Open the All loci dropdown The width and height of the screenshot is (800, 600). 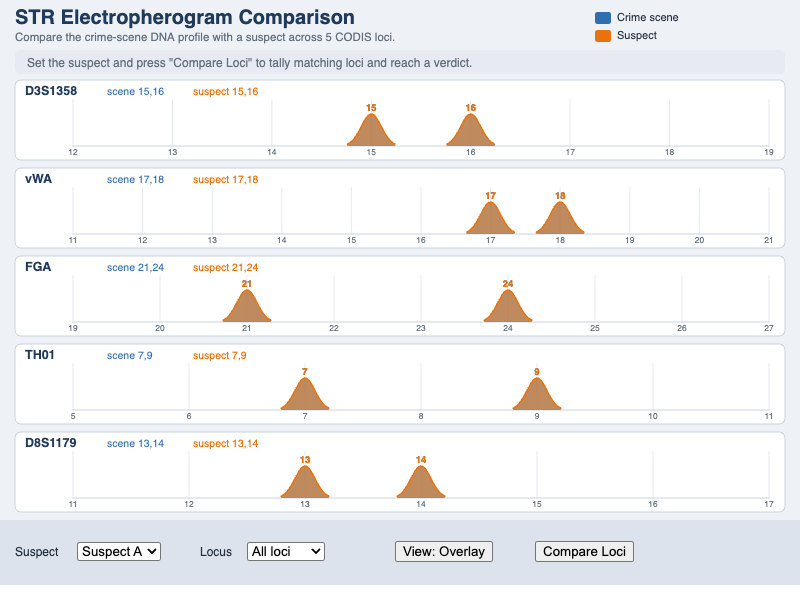(286, 552)
